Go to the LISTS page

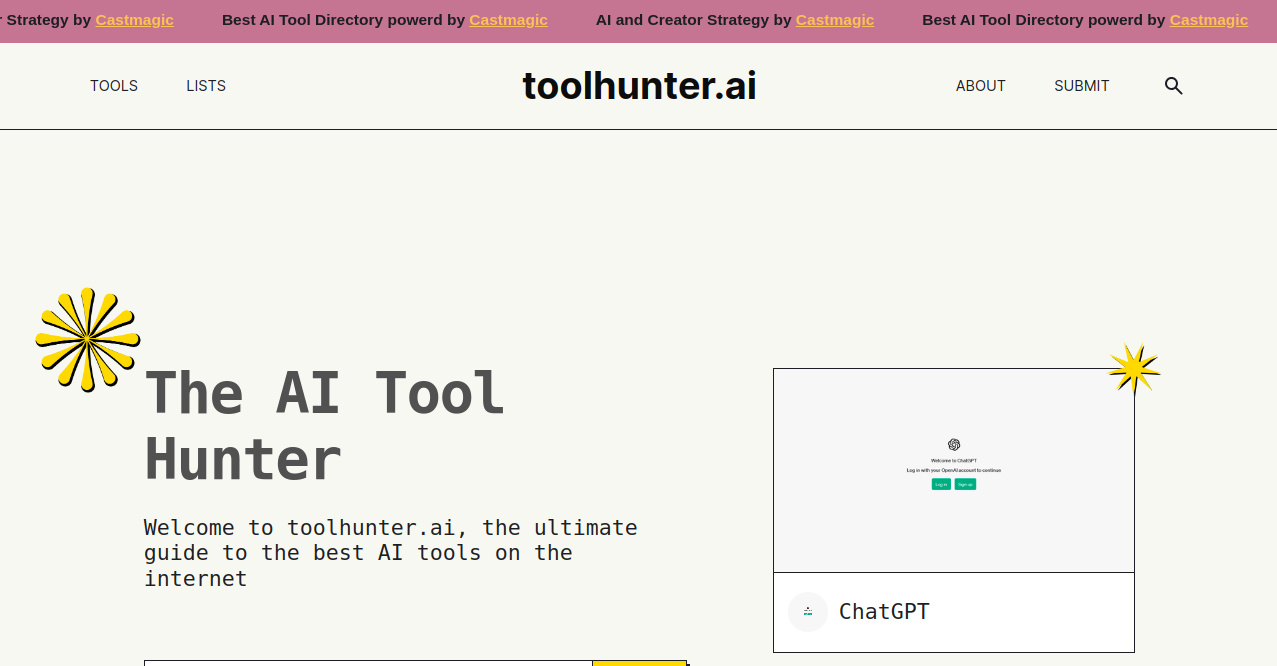(x=206, y=86)
